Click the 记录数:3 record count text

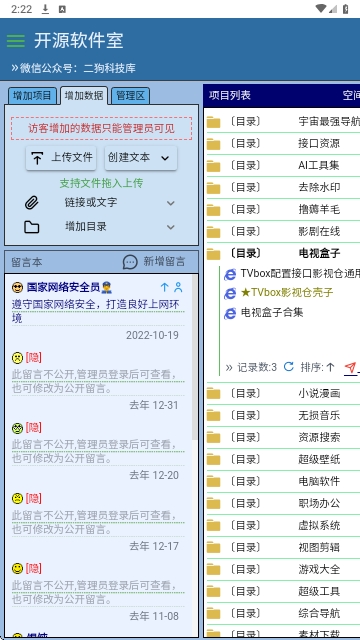(257, 367)
